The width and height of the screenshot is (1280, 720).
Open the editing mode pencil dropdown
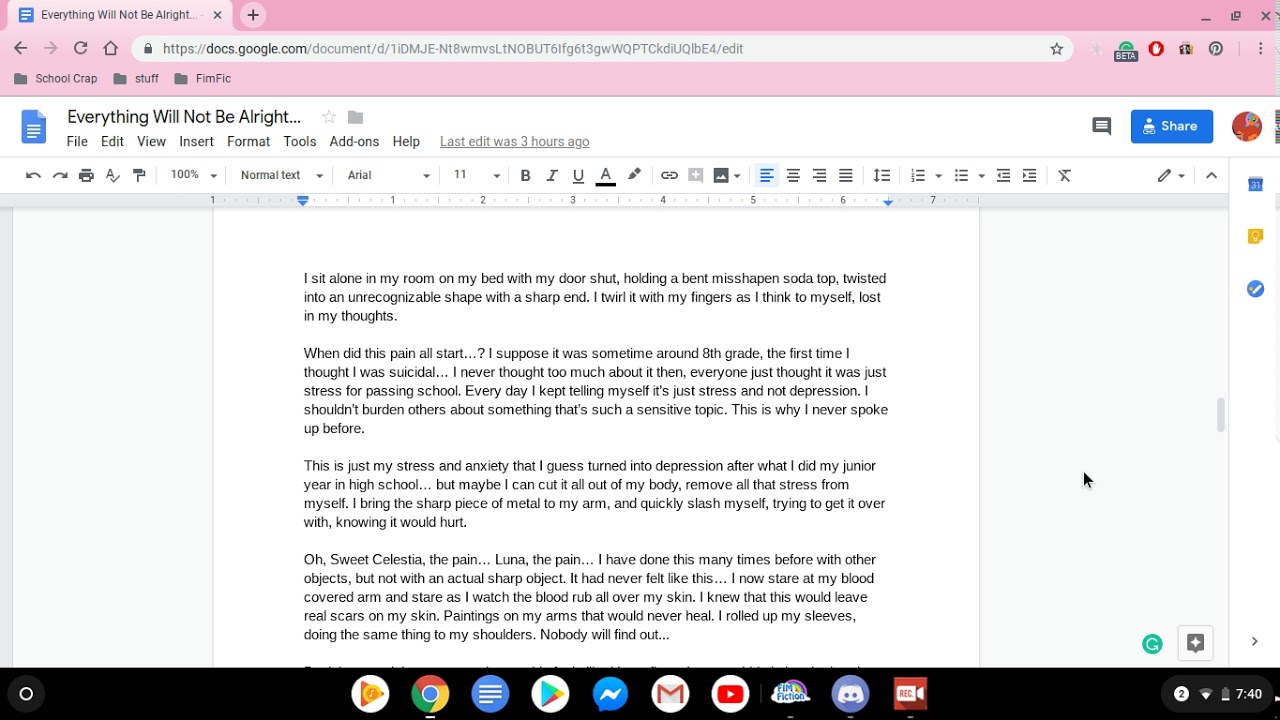tap(1171, 175)
